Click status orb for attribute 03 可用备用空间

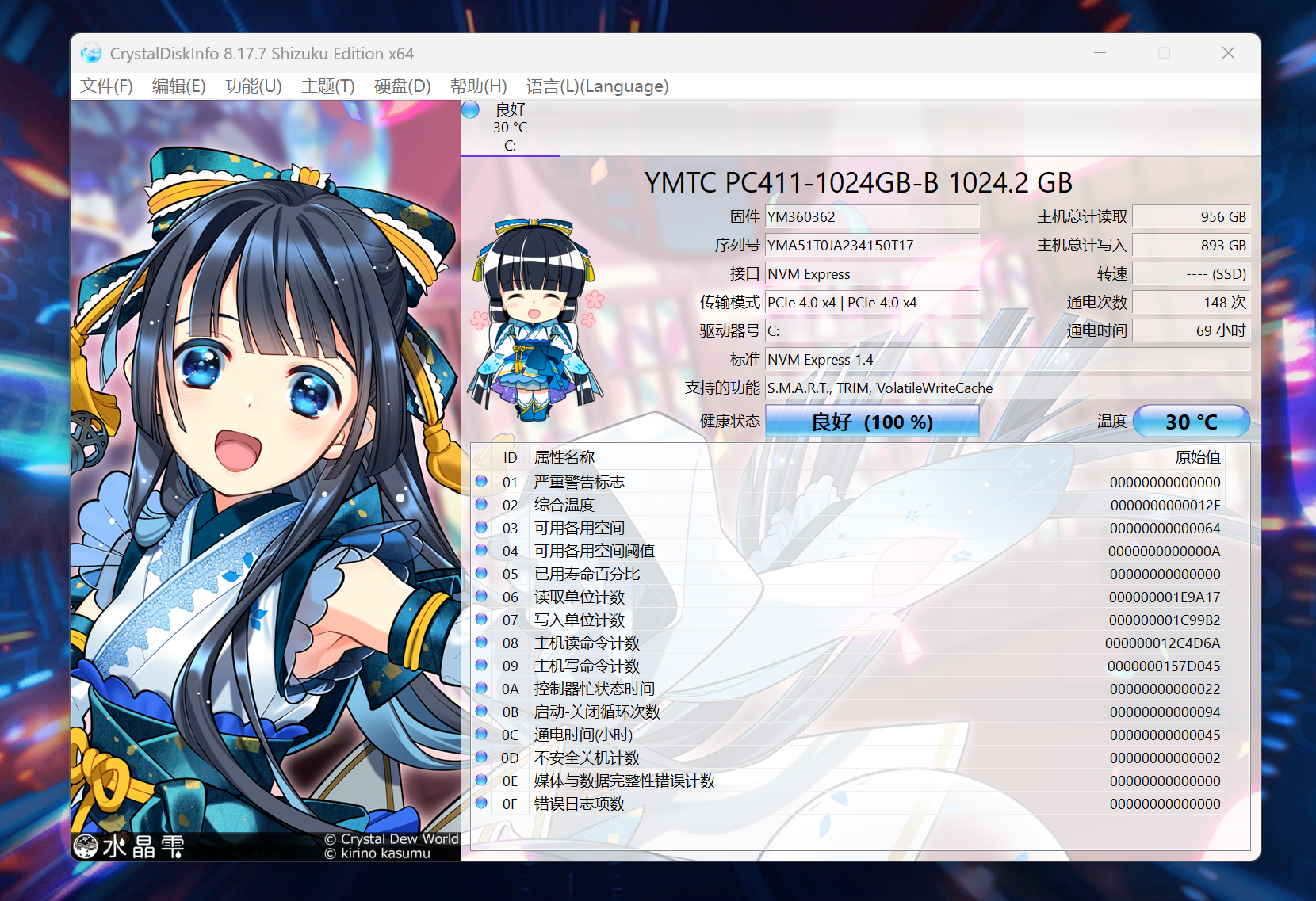[481, 527]
